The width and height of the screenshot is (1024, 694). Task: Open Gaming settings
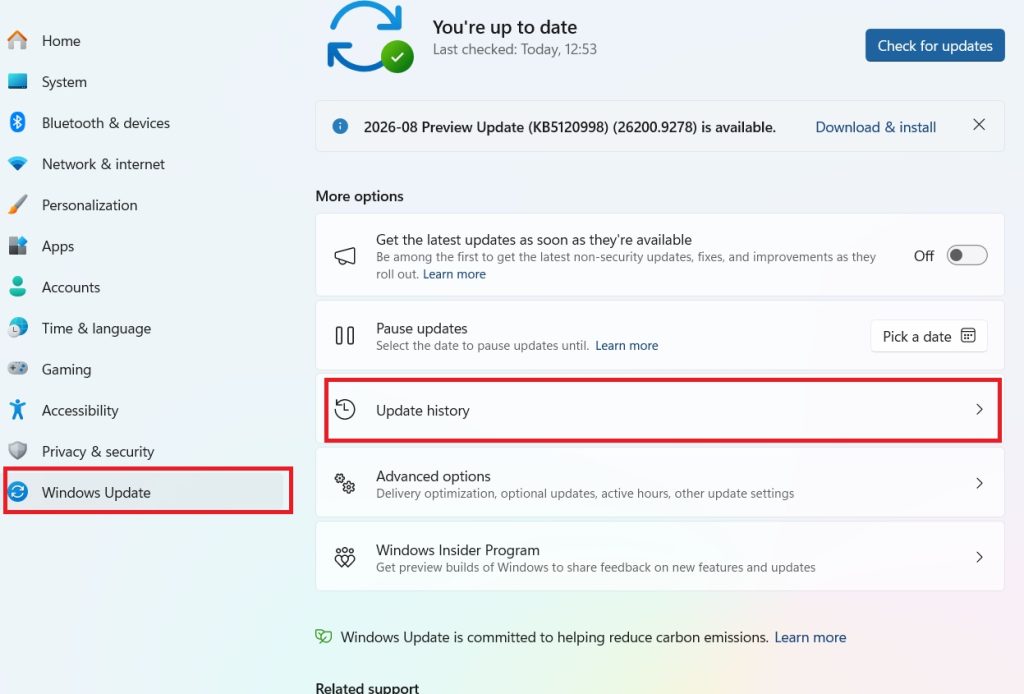pyautogui.click(x=67, y=370)
